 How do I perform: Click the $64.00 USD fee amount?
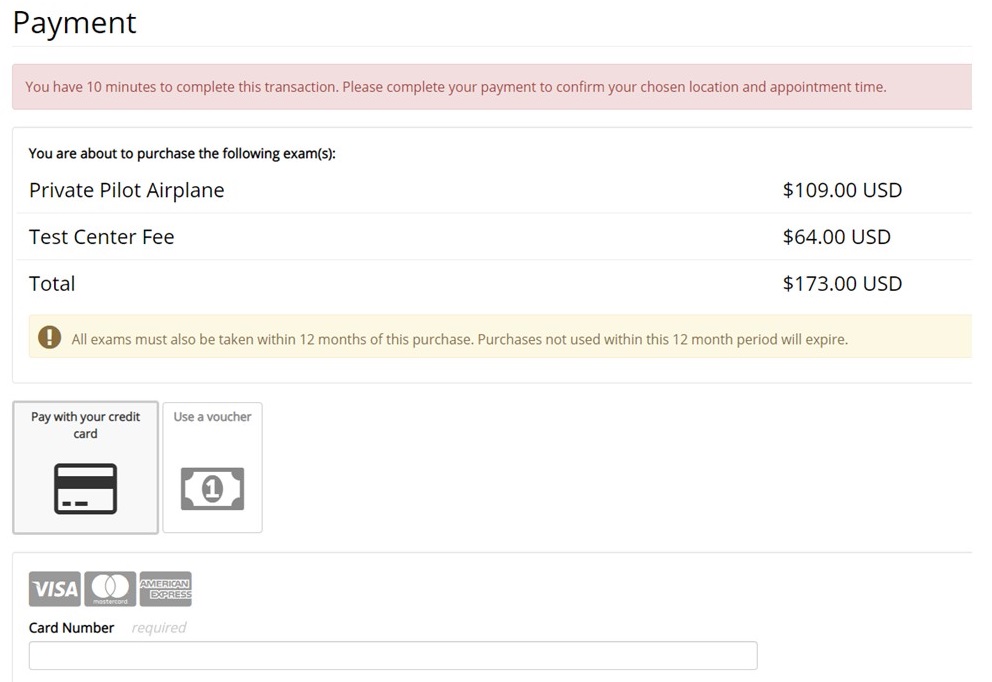836,237
